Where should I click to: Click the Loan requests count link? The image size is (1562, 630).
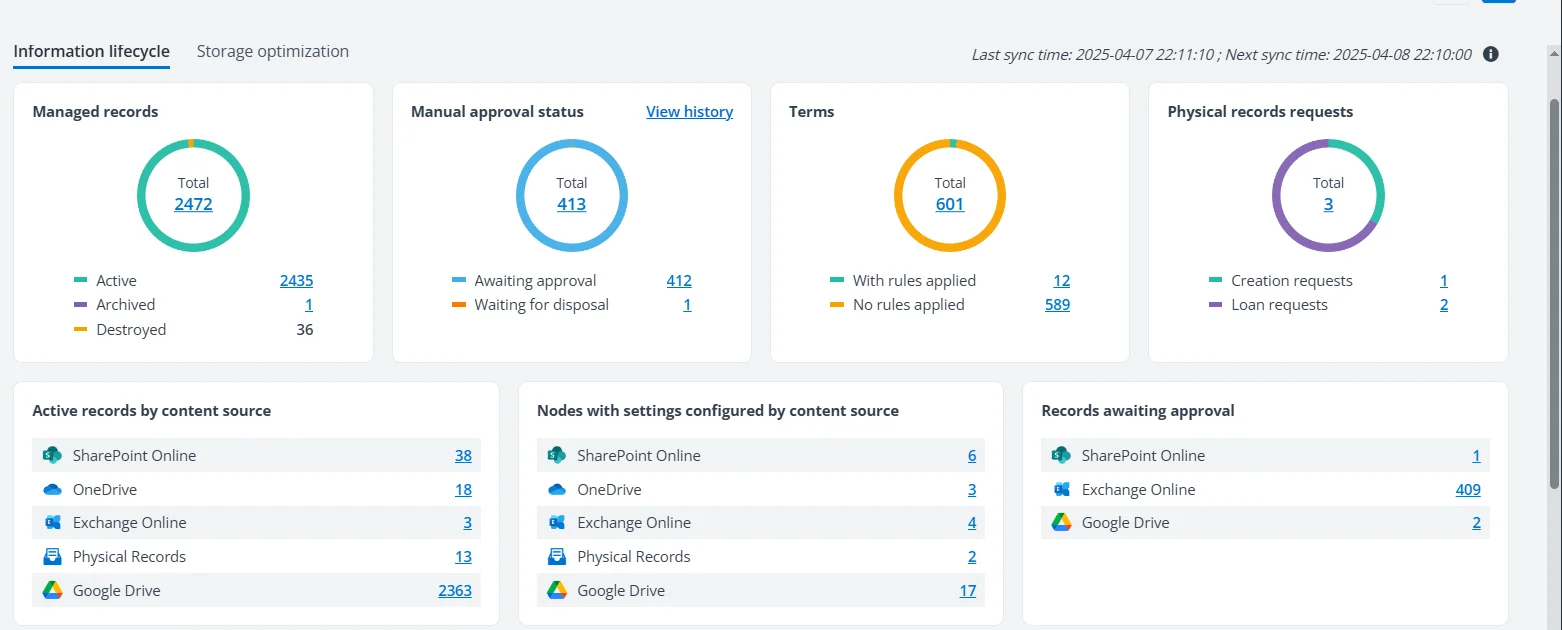coord(1444,305)
